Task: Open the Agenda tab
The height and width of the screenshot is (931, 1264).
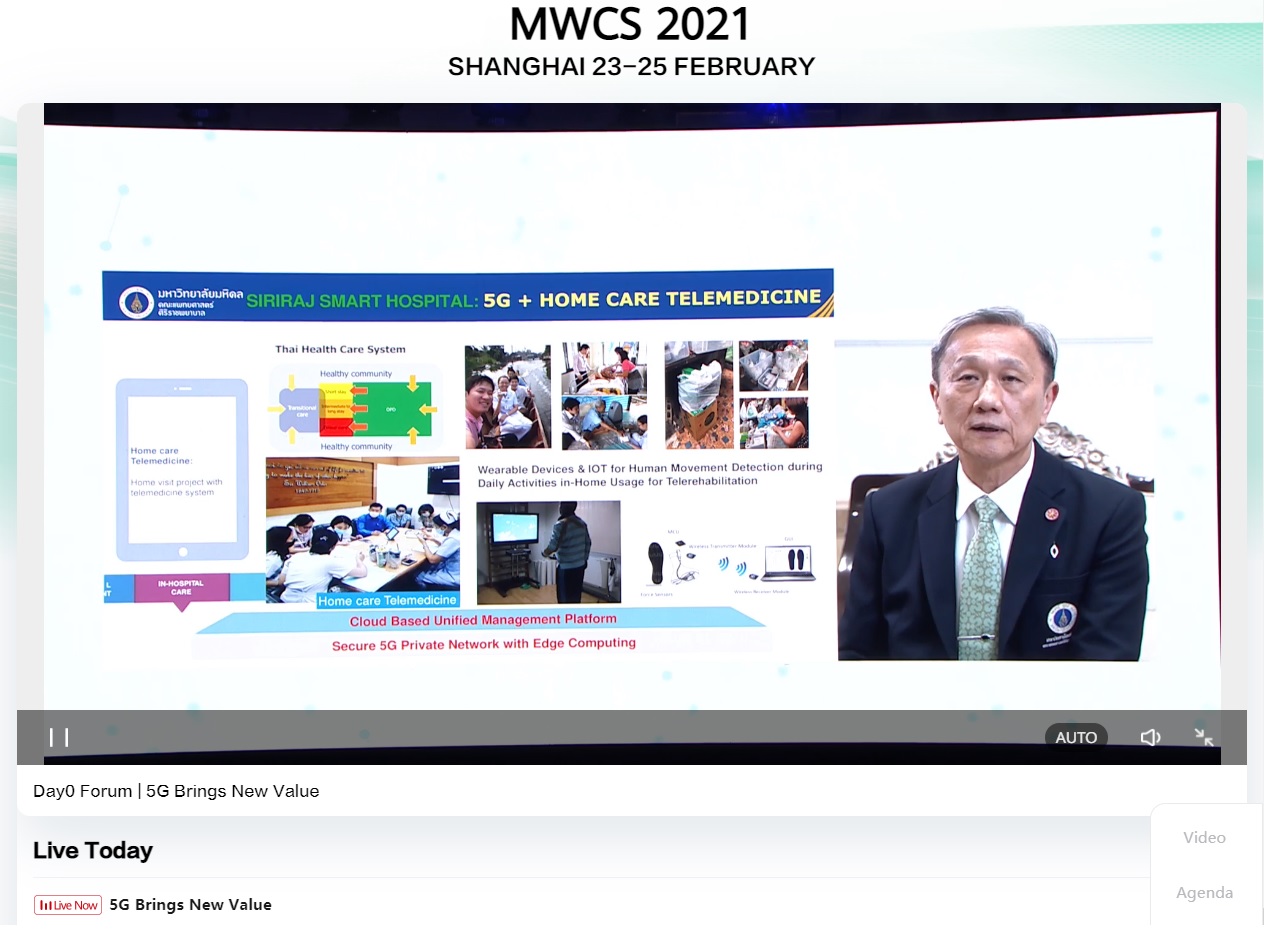Action: tap(1204, 893)
